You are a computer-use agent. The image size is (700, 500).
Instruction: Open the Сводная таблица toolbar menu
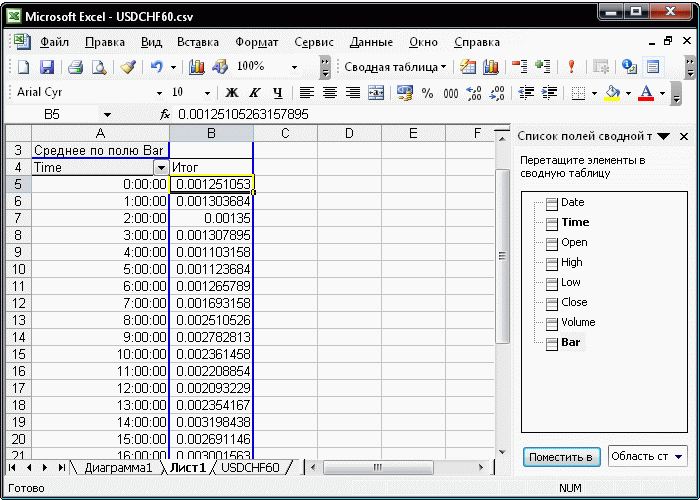(x=395, y=67)
